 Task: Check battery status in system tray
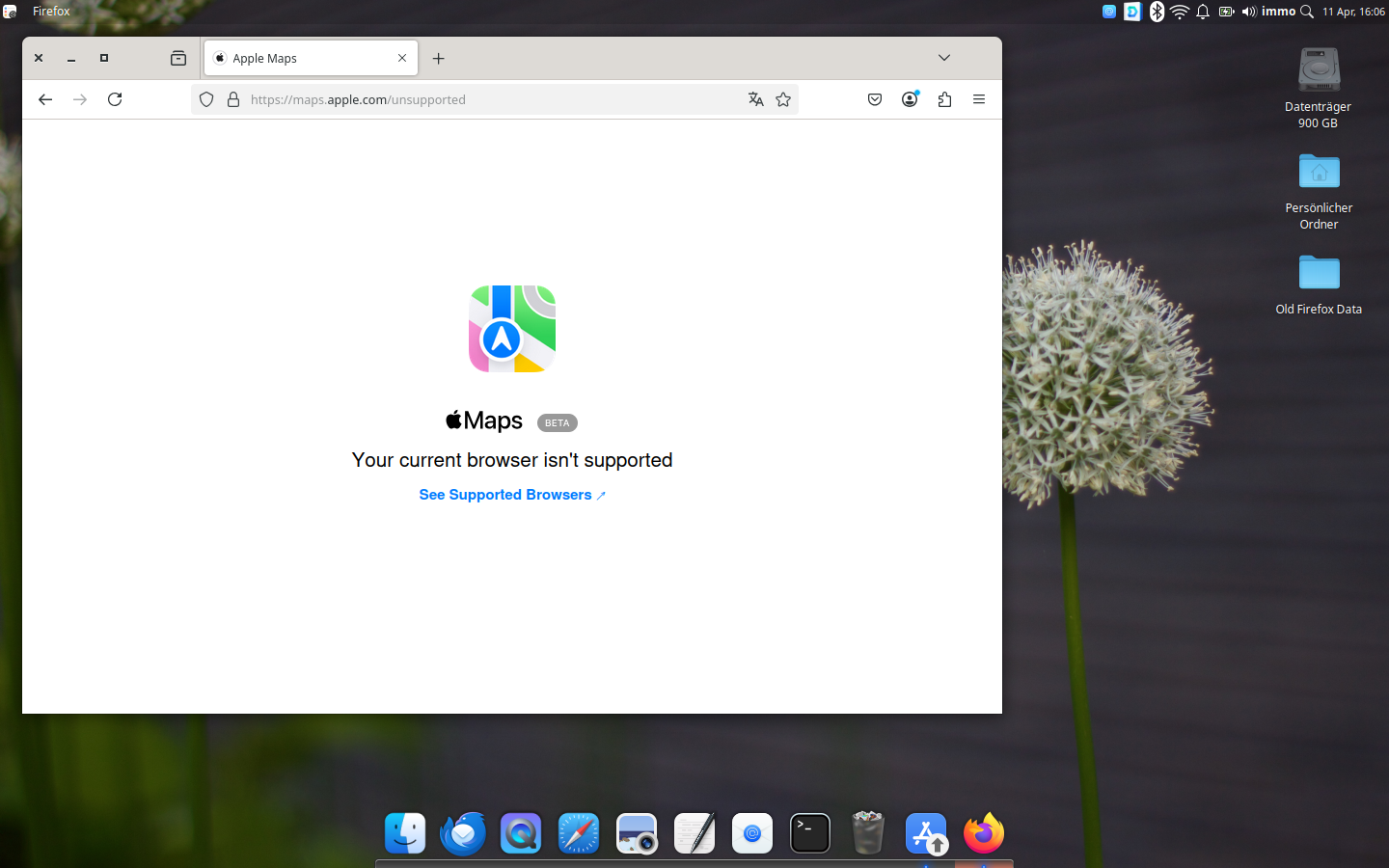(1226, 12)
